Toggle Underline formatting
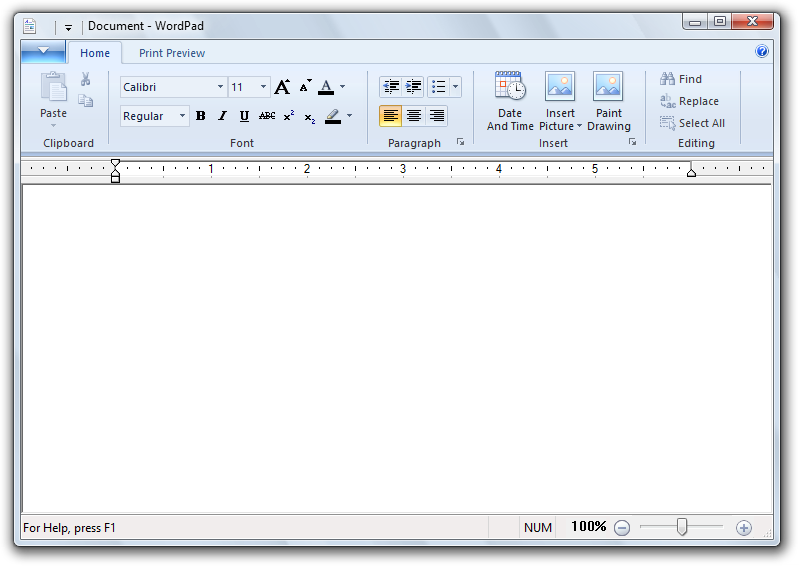800x566 pixels. coord(244,116)
